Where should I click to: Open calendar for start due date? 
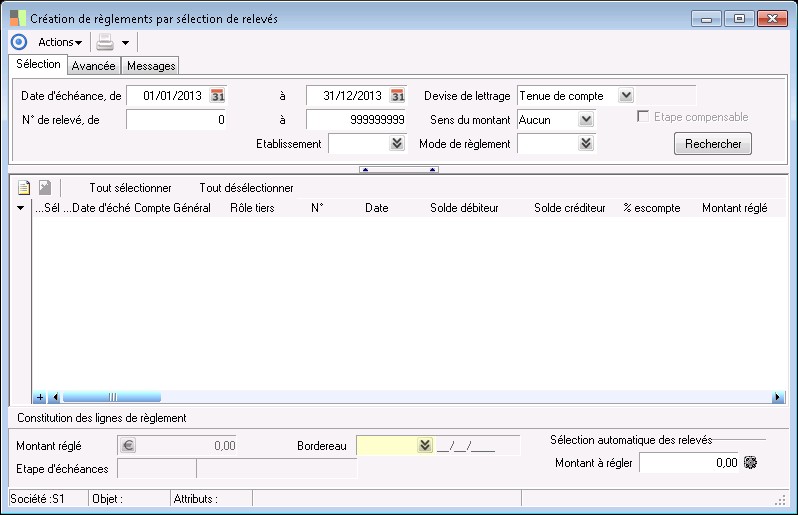click(x=218, y=96)
